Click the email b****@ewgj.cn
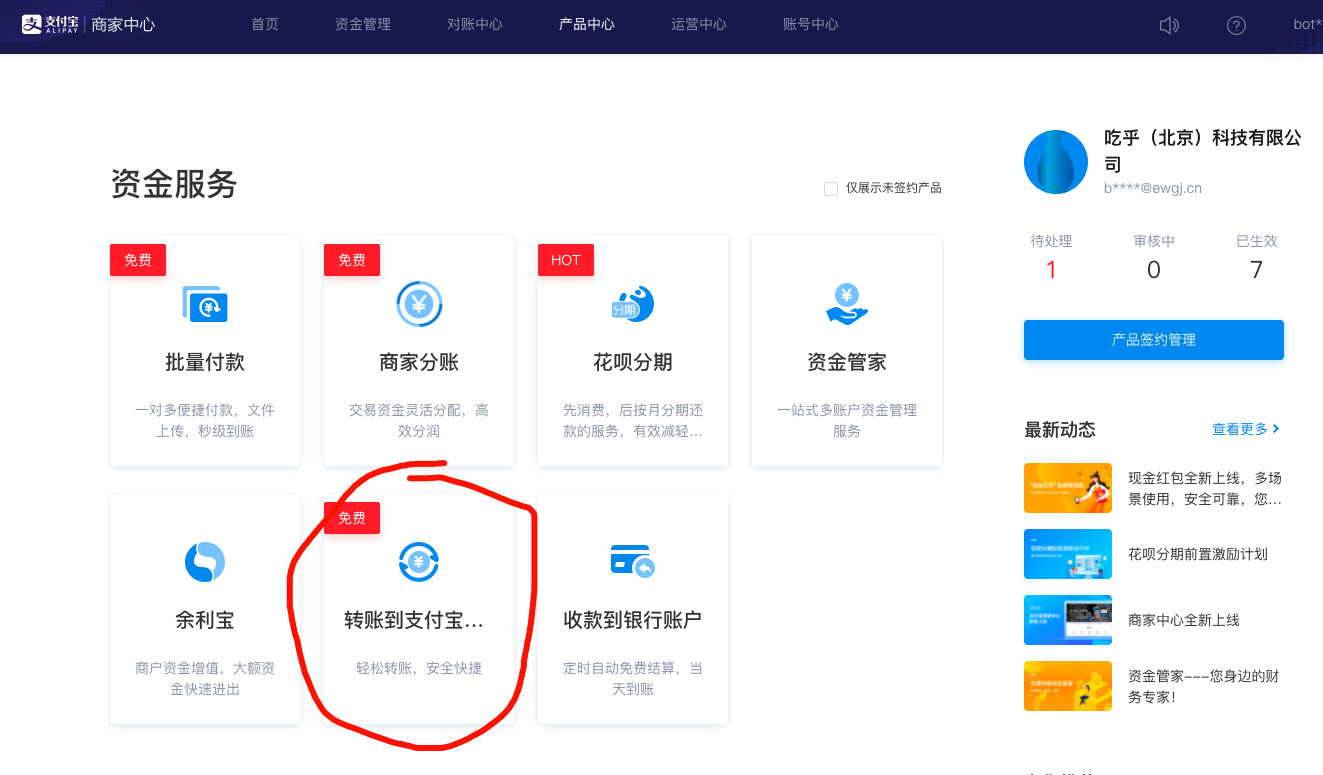The width and height of the screenshot is (1323, 775). point(1153,188)
